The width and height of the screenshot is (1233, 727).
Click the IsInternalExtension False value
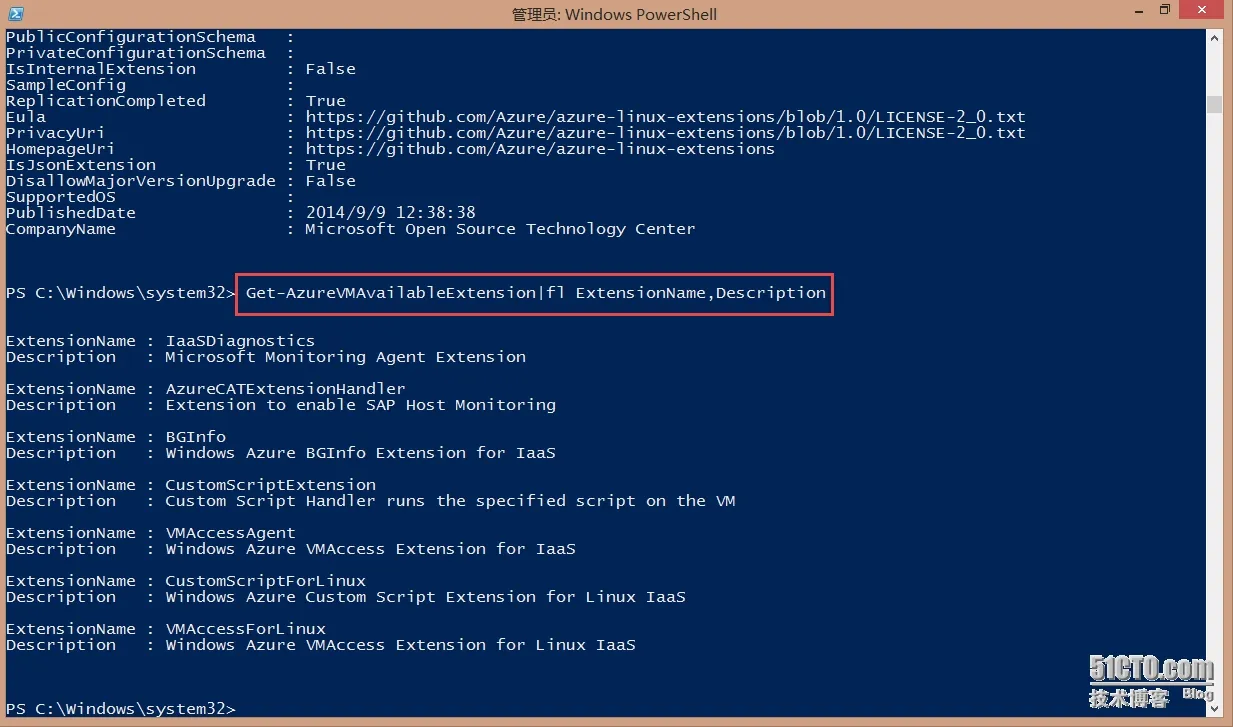330,69
